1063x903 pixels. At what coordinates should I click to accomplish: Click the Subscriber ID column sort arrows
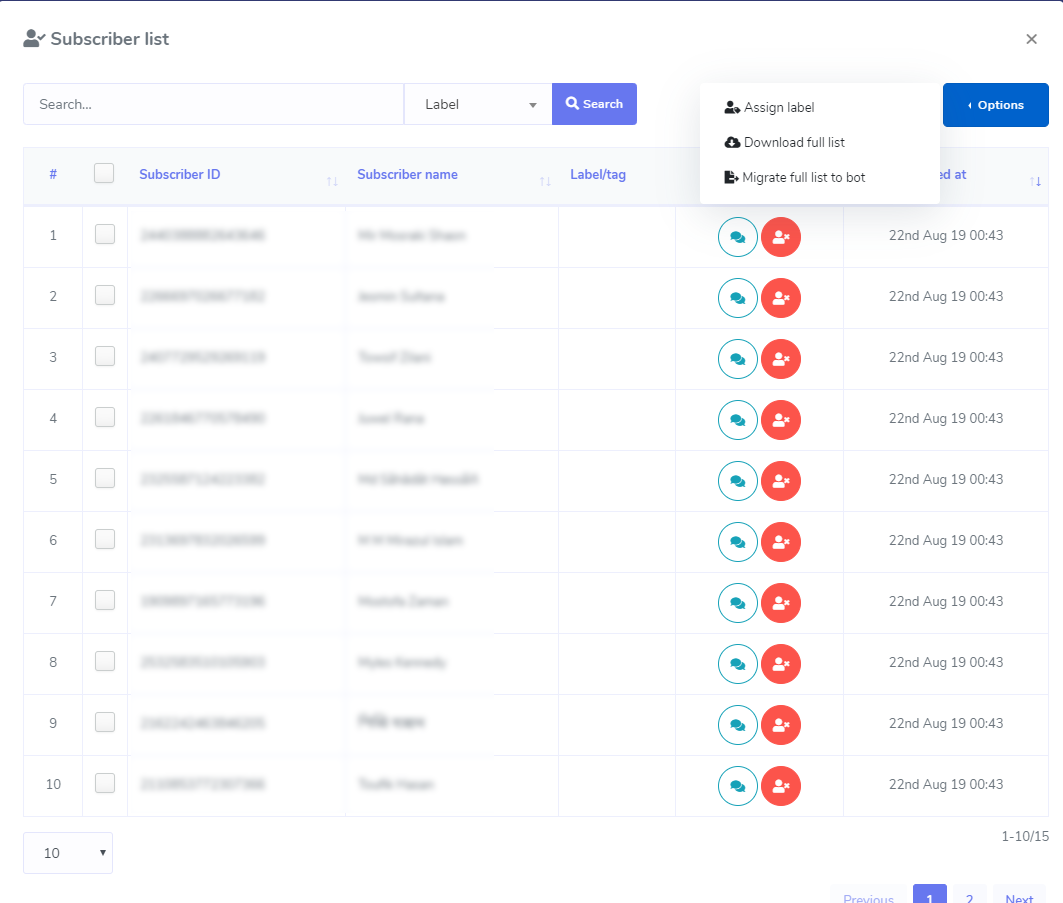tap(331, 181)
